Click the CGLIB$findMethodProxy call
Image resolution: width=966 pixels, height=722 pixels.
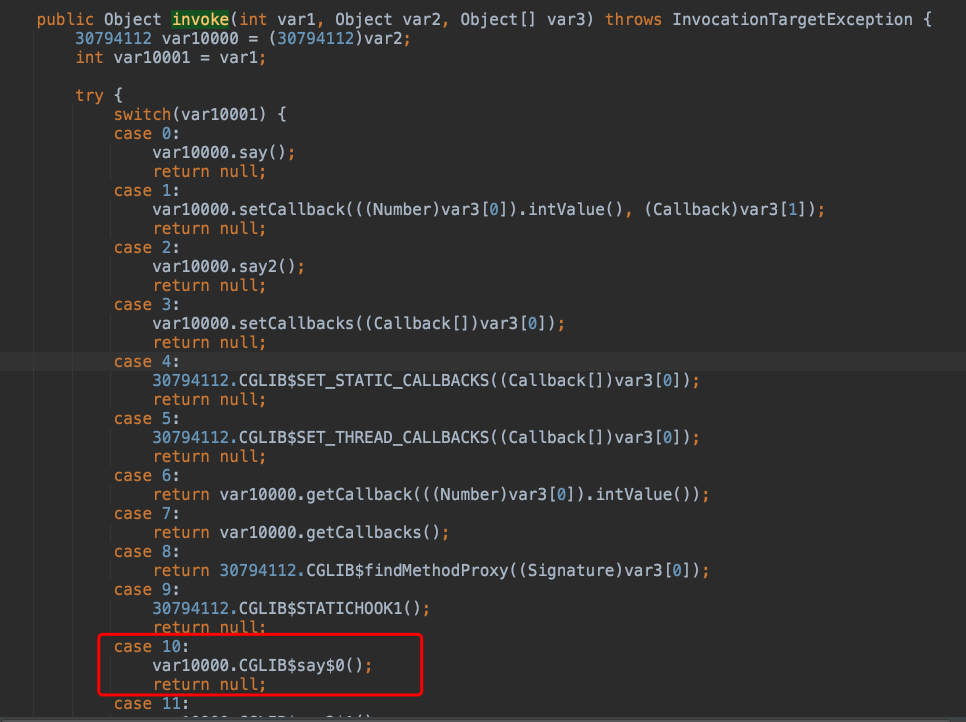pyautogui.click(x=431, y=571)
